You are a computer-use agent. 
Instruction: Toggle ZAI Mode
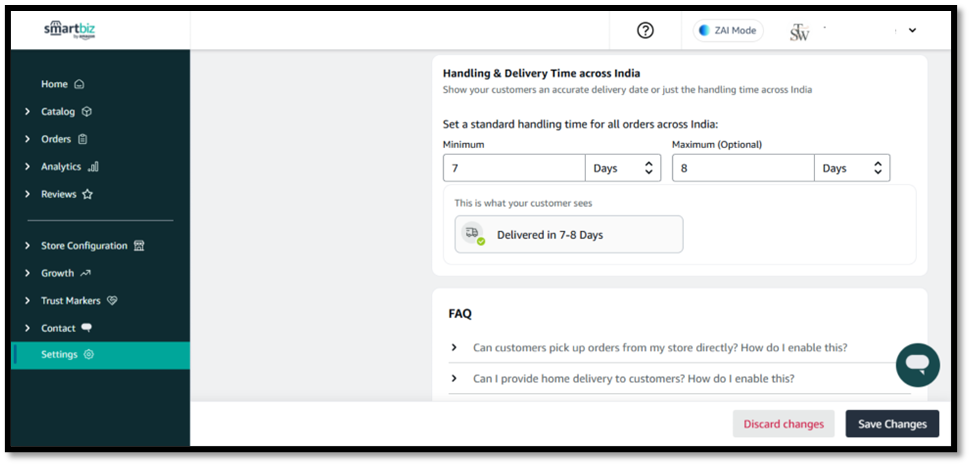728,30
